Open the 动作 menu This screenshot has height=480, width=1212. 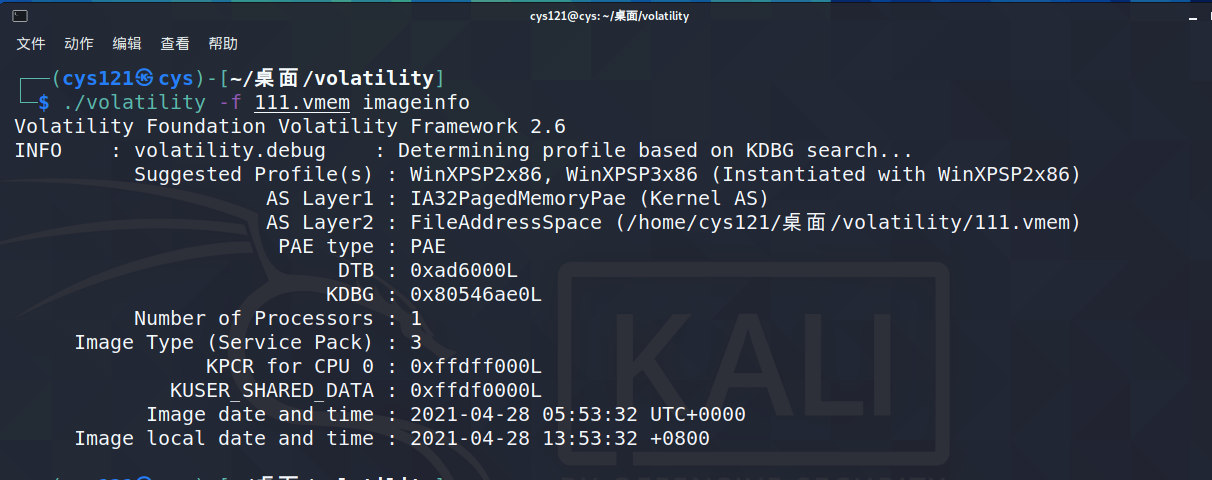tap(79, 44)
